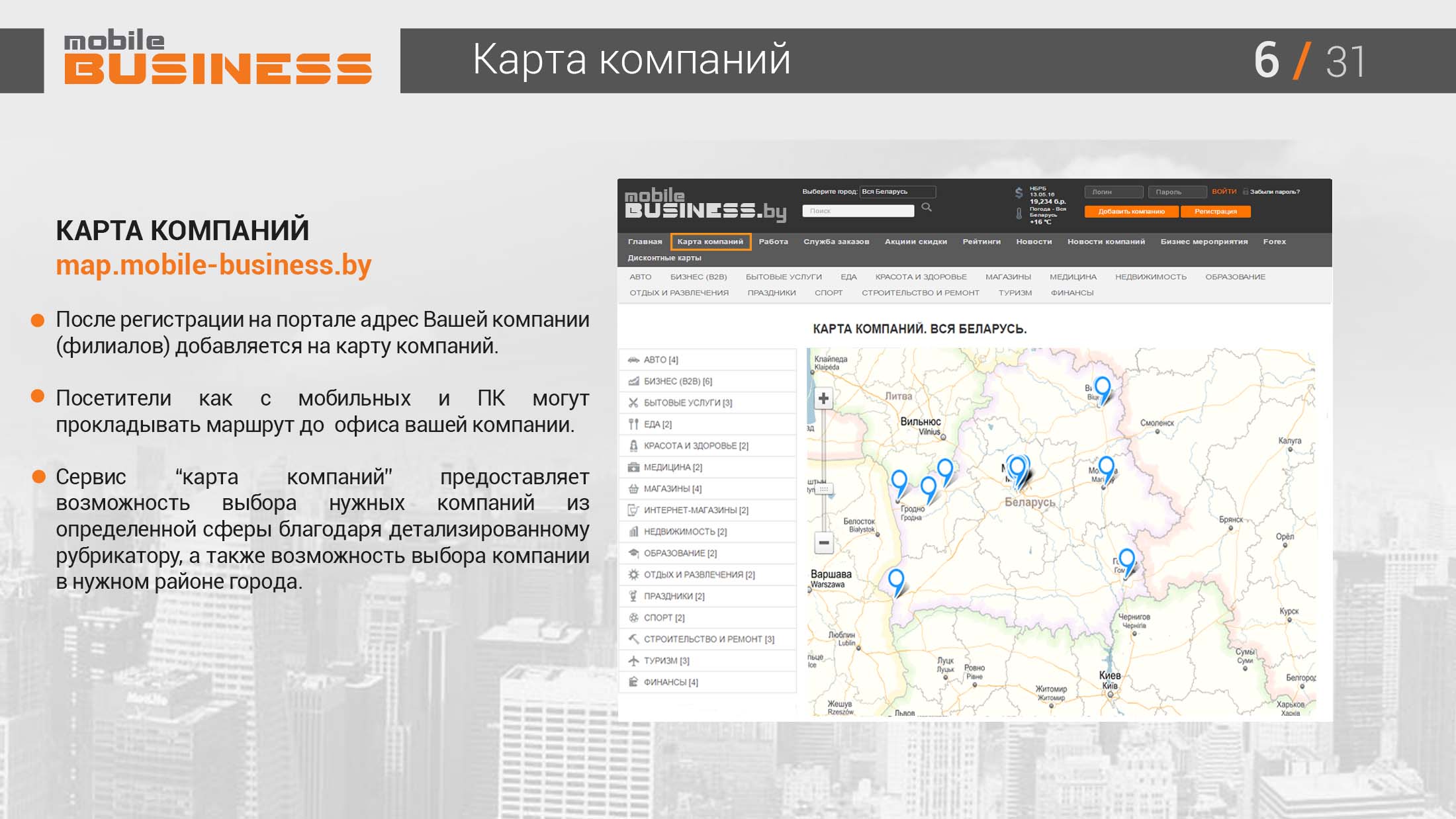The height and width of the screenshot is (819, 1456).
Task: Select ОБРАЗОВАНИЕ top category link
Action: click(1235, 277)
